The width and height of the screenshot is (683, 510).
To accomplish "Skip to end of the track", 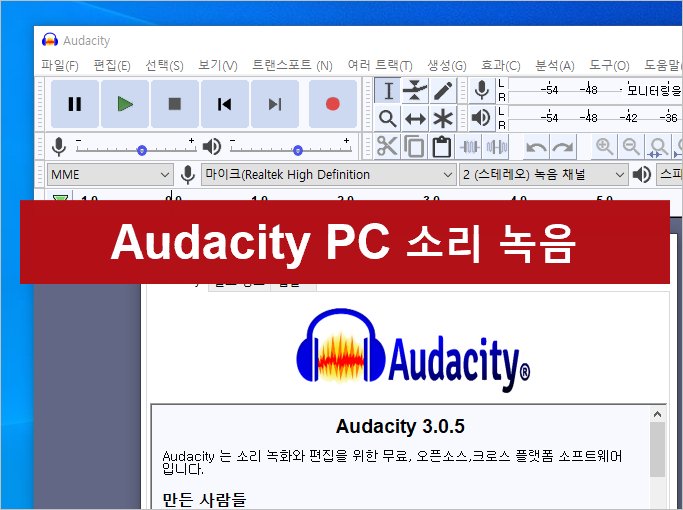I will (x=275, y=104).
